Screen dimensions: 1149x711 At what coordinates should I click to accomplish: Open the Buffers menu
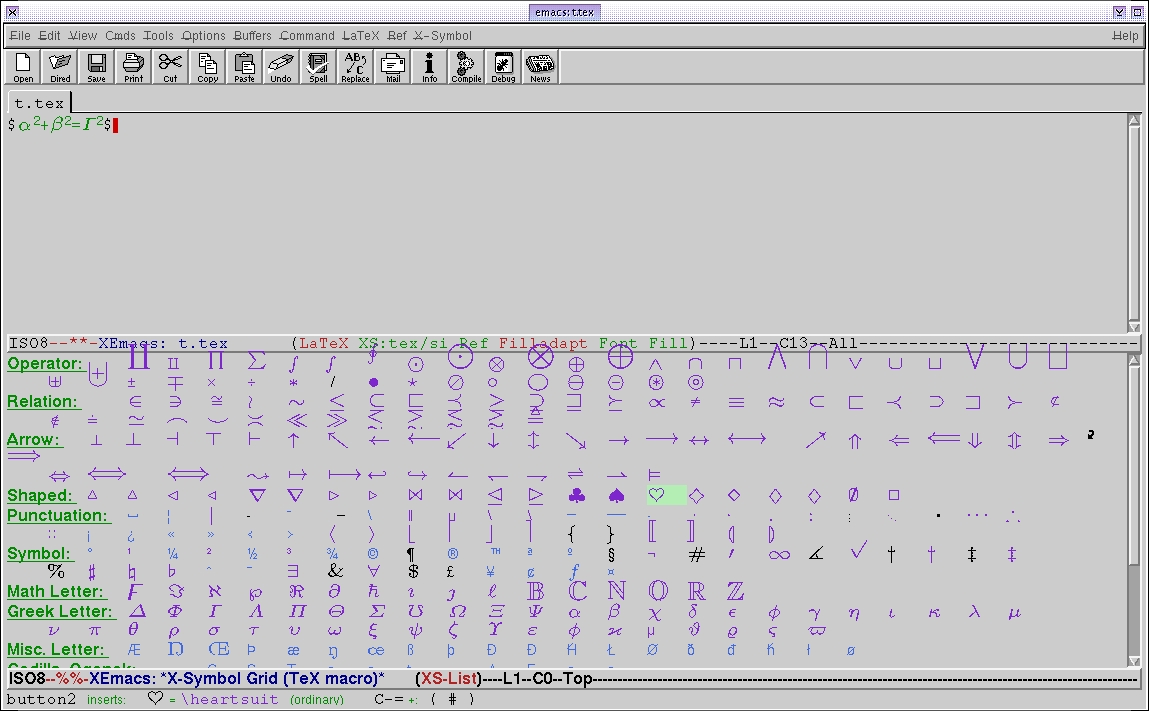tap(252, 36)
